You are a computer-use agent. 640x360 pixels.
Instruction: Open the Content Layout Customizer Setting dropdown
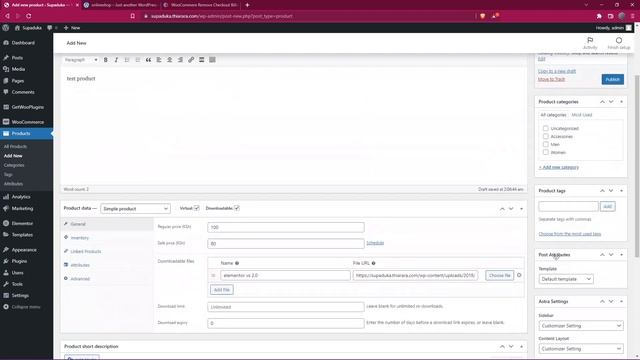[x=581, y=349]
